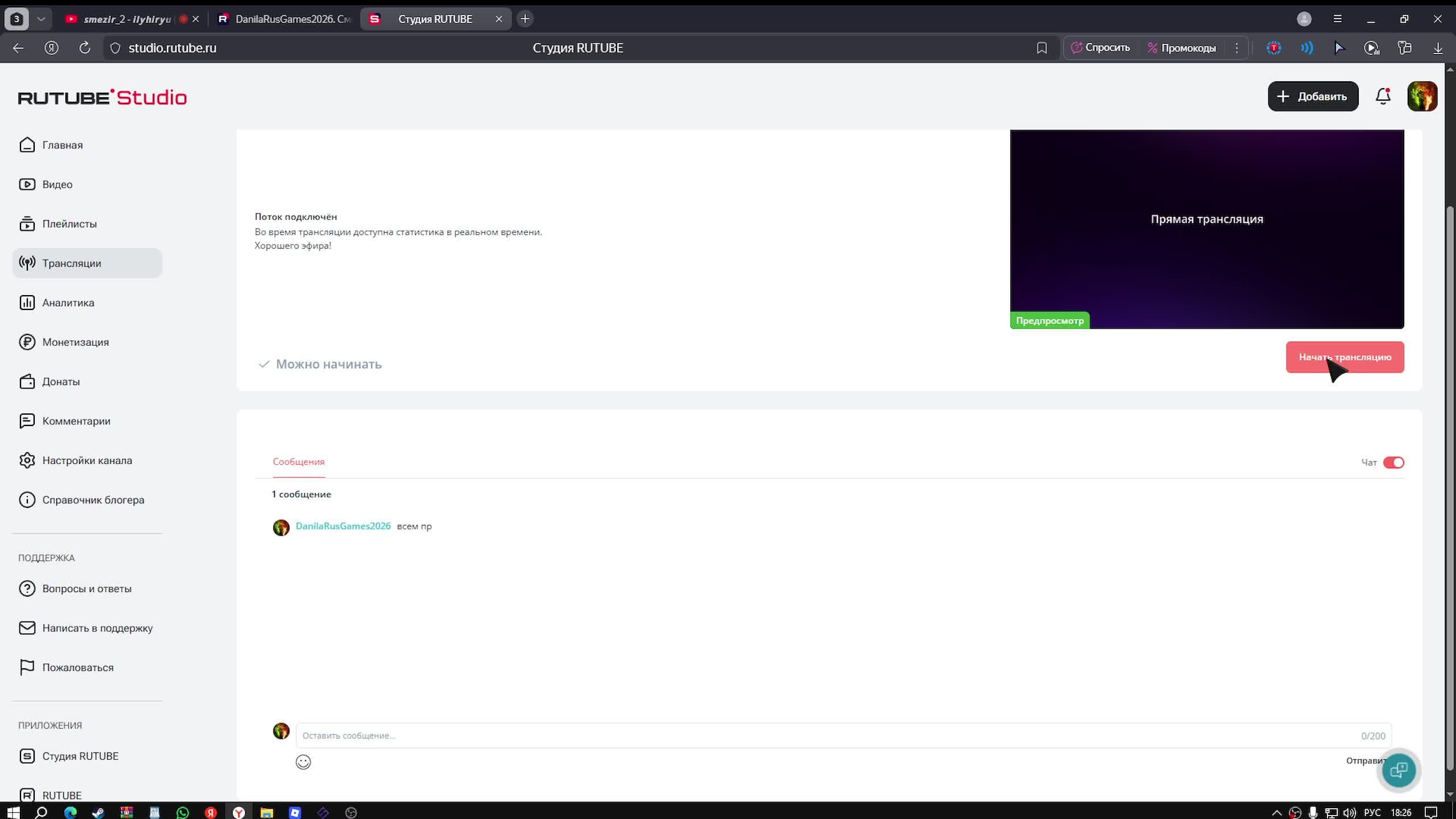
Task: Click the notifications bell icon
Action: pos(1383,96)
